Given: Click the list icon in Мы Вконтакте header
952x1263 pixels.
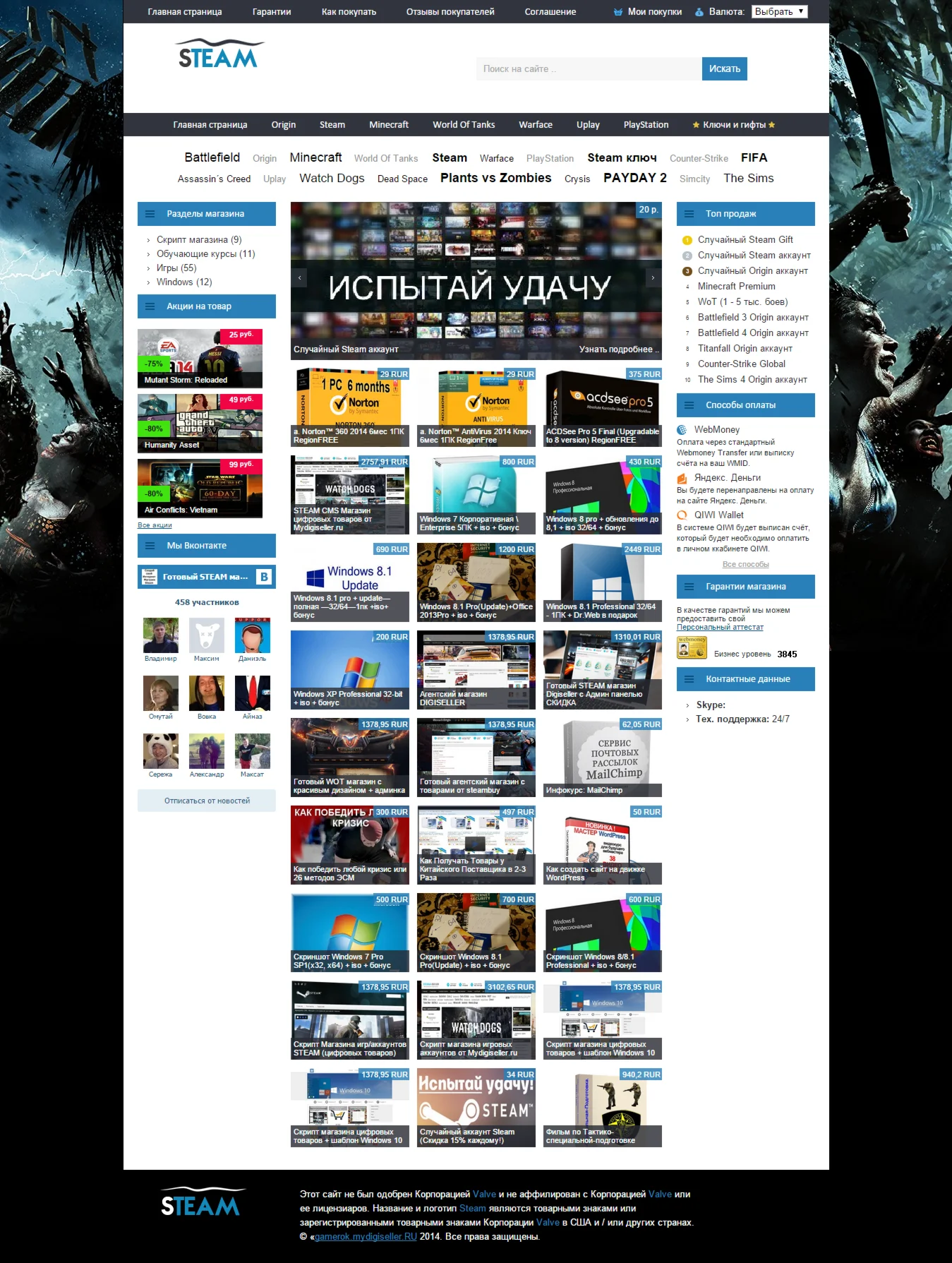Looking at the screenshot, I should pyautogui.click(x=150, y=546).
